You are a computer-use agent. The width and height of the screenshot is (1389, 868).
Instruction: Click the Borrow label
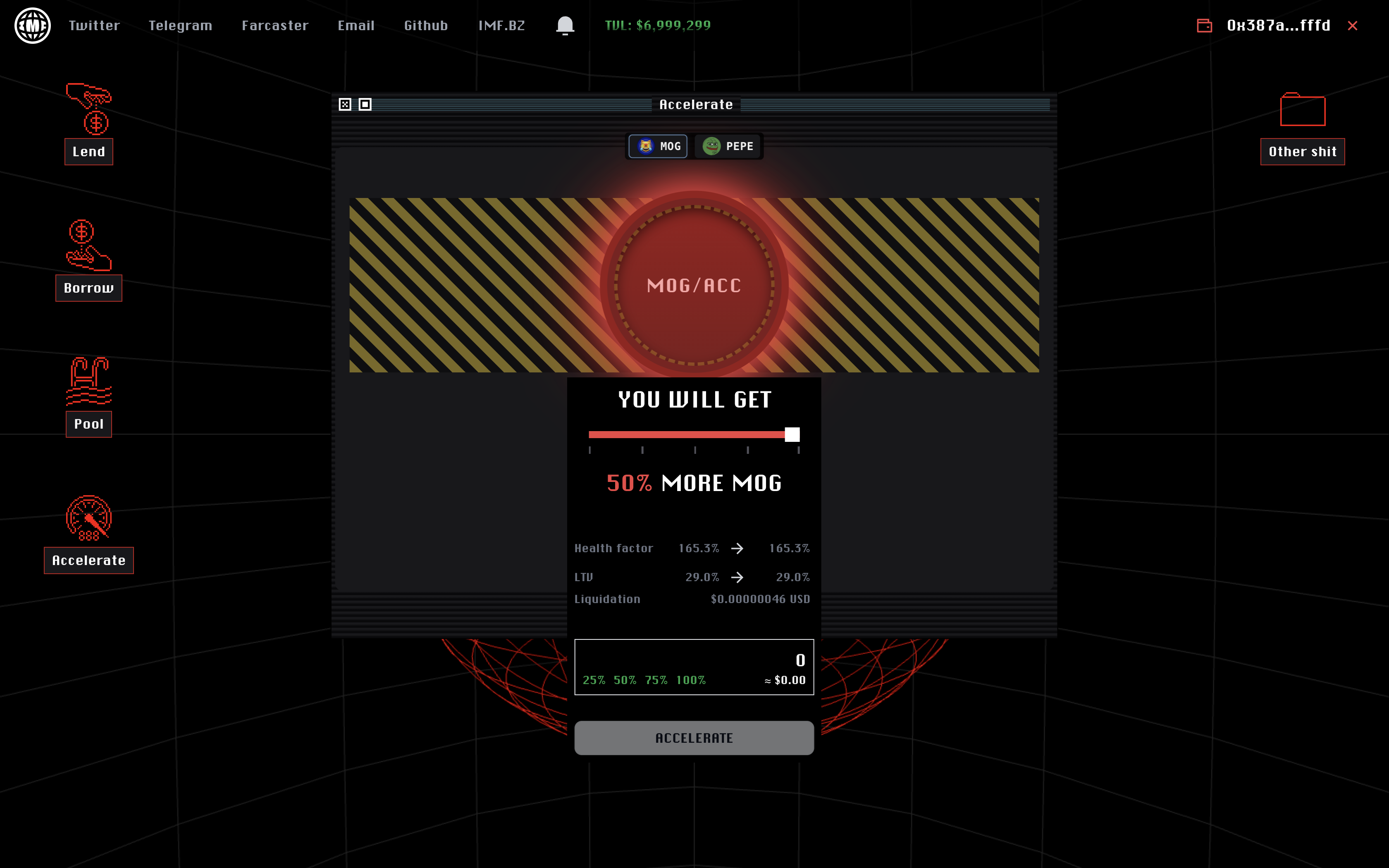[x=89, y=288]
